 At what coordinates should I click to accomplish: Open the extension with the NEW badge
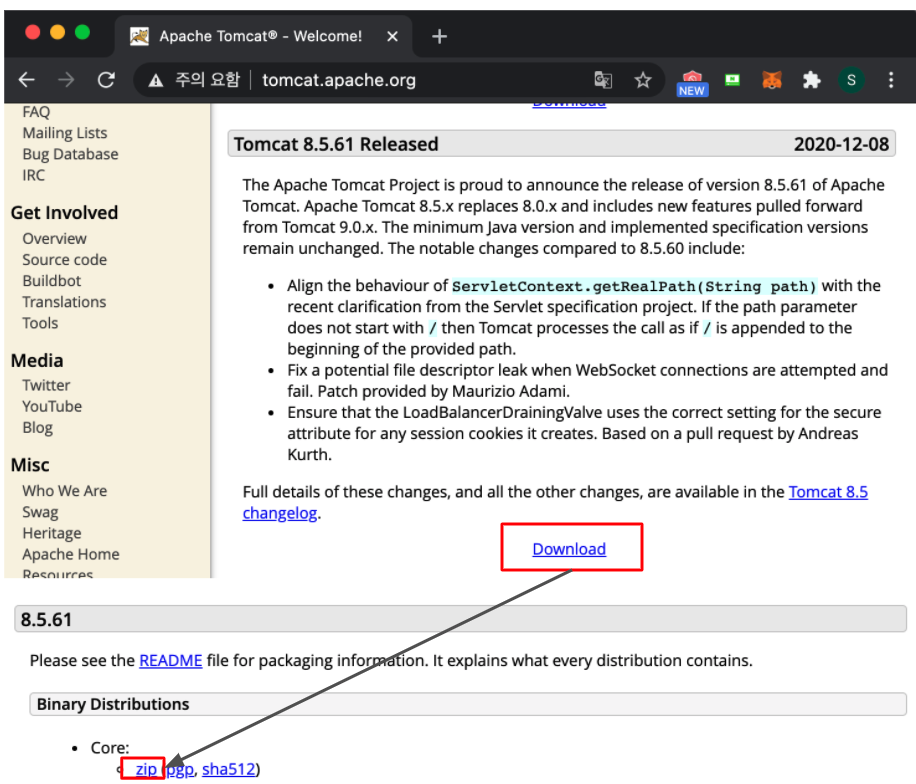[x=692, y=83]
